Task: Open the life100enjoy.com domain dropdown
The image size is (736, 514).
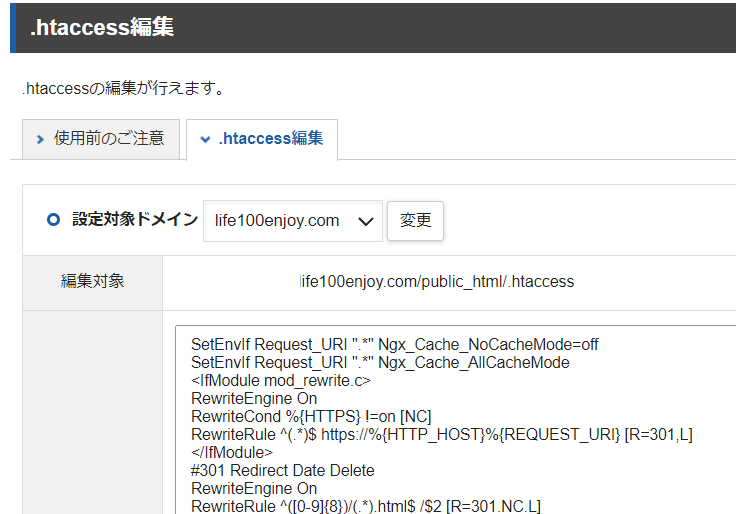Action: (x=293, y=221)
